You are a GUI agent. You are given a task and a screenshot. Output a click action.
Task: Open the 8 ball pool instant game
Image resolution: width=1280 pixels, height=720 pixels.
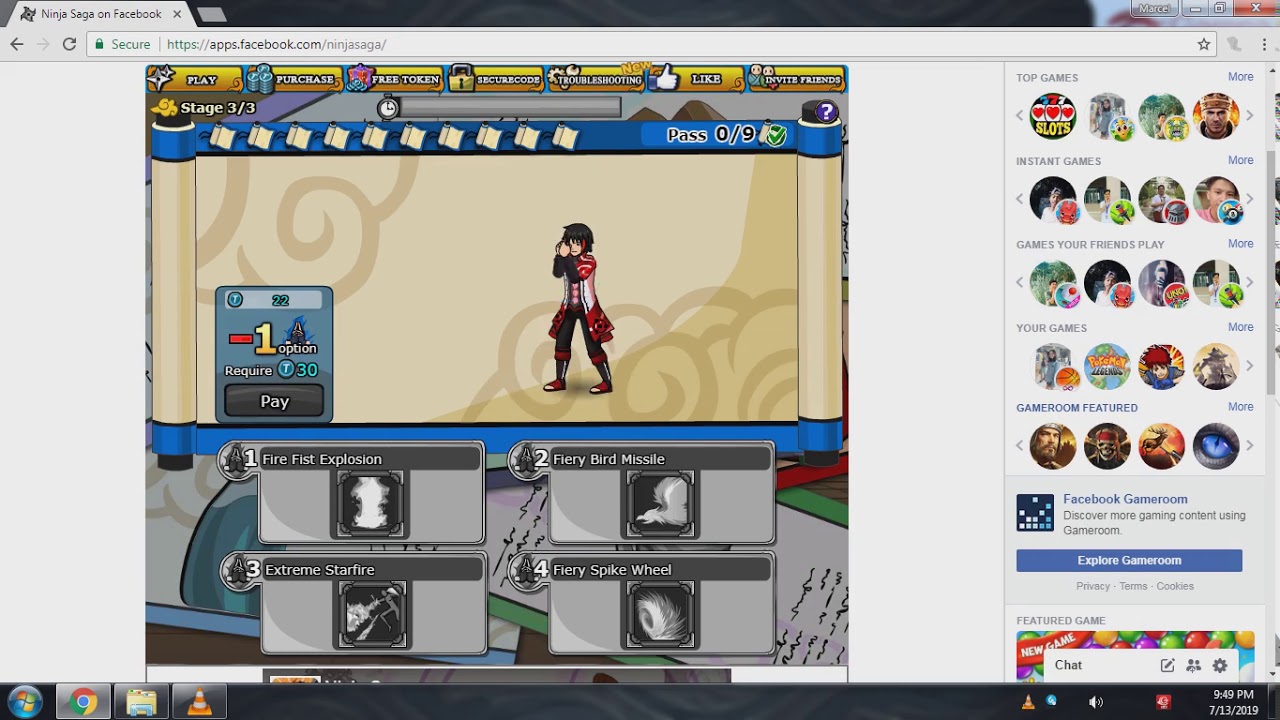1216,199
